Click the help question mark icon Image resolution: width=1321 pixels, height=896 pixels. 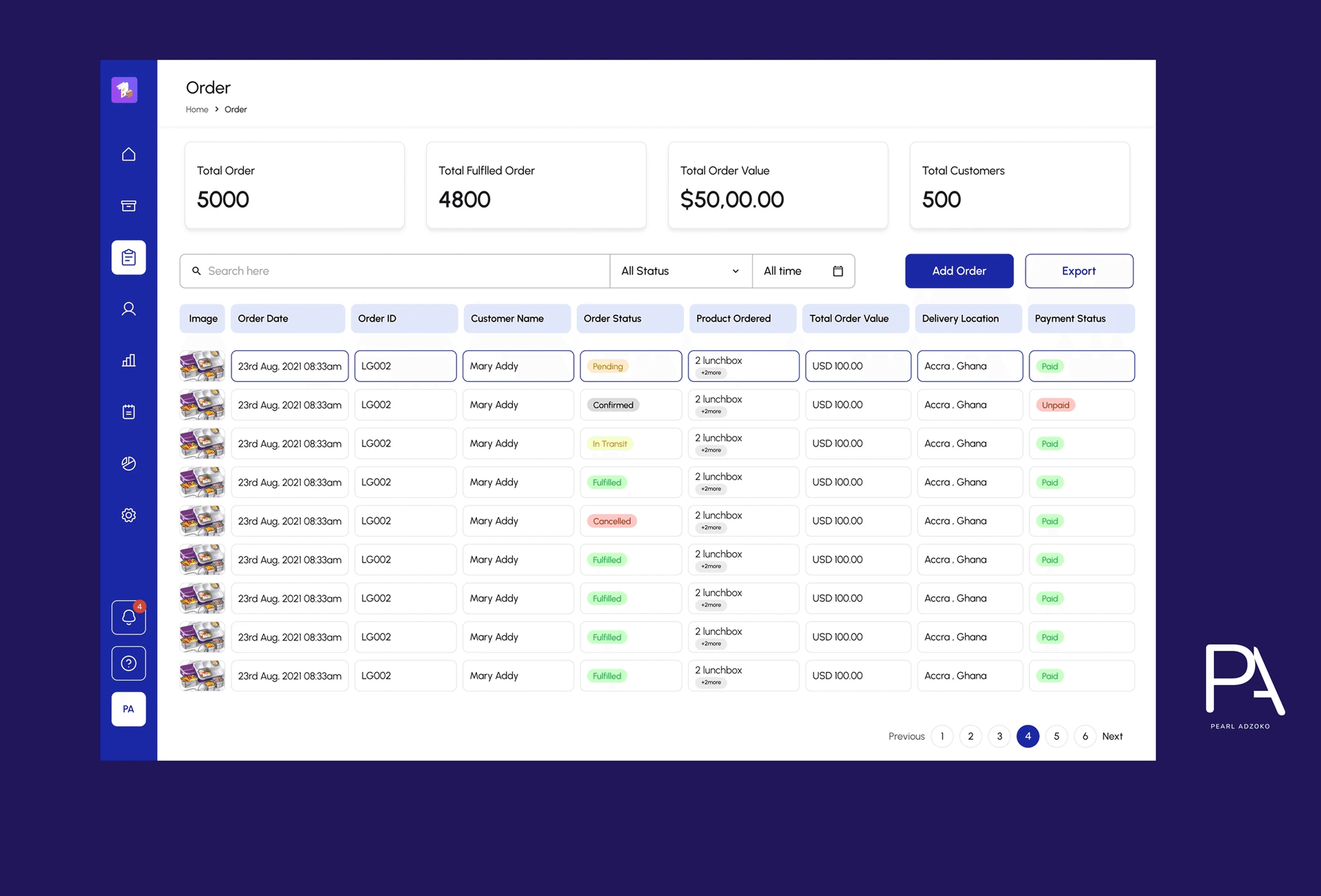128,663
